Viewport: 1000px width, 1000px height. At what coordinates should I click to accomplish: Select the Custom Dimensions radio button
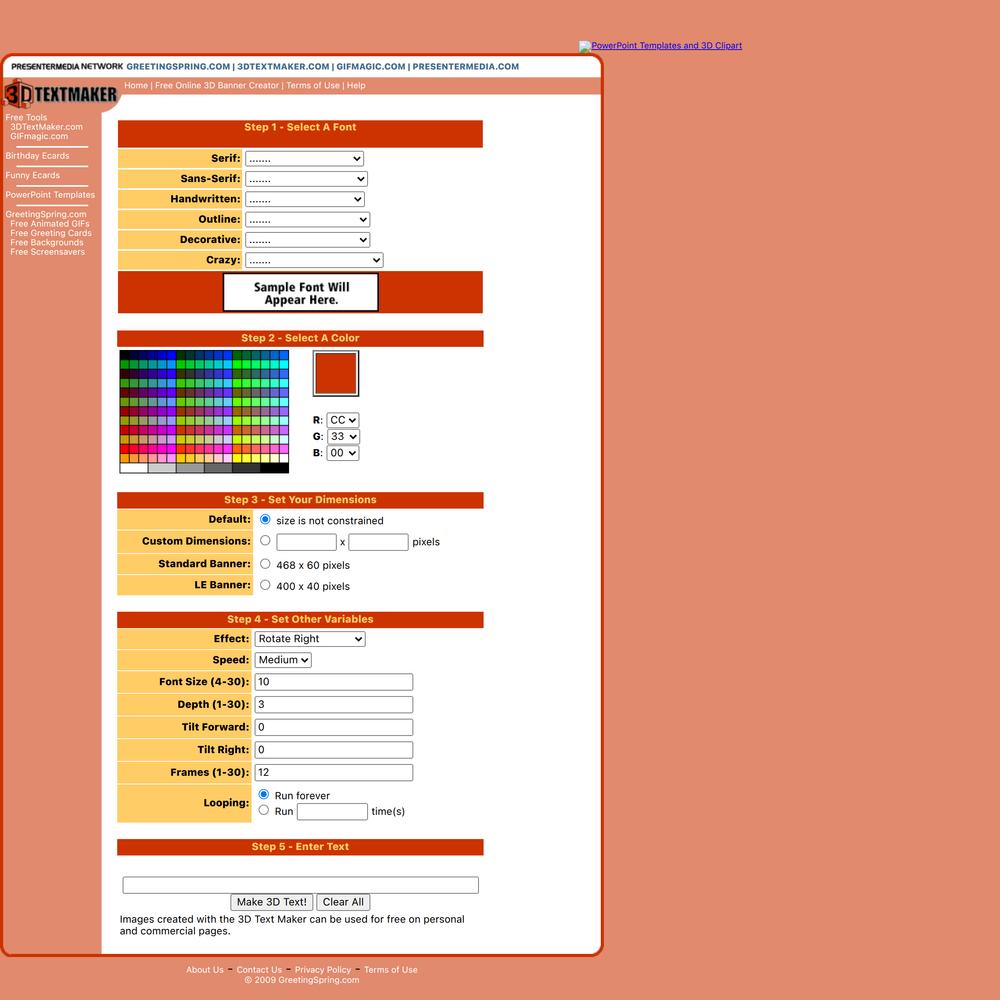265,541
